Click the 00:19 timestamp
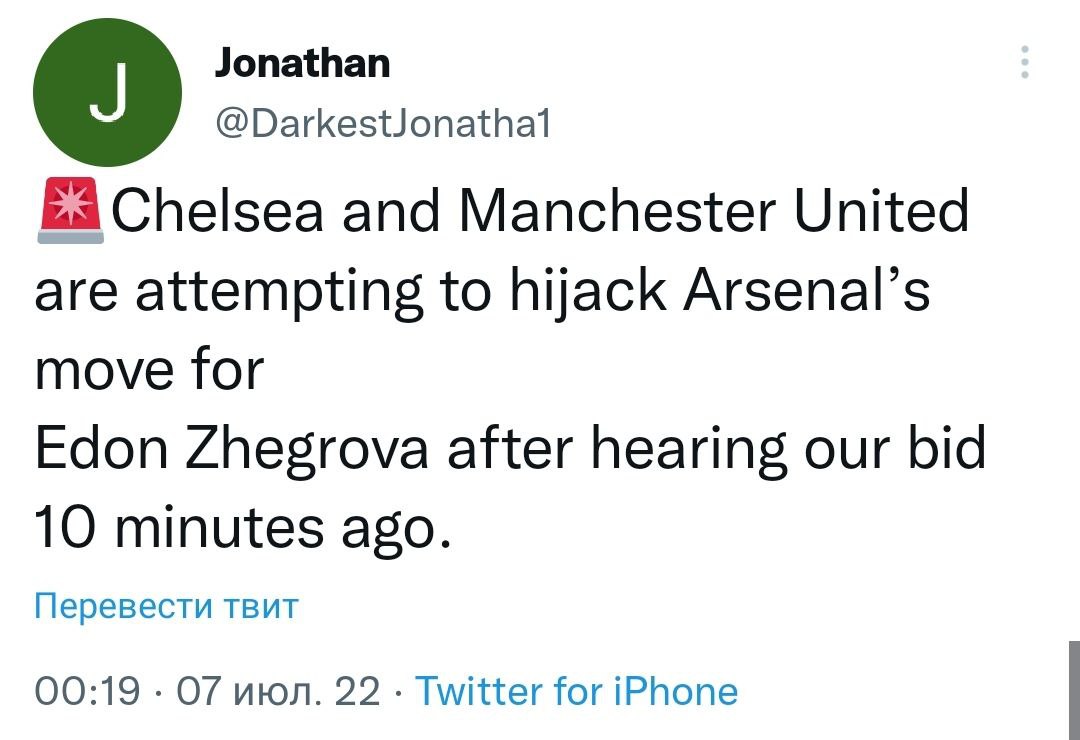The height and width of the screenshot is (740, 1080). pyautogui.click(x=87, y=691)
